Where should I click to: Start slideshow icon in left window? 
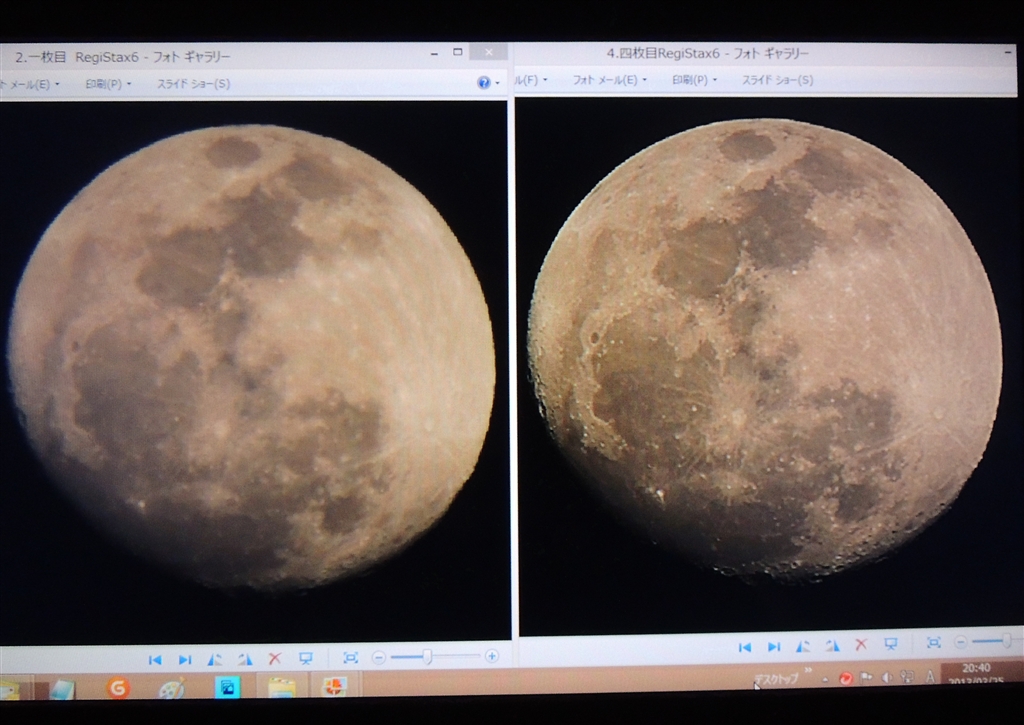(305, 658)
